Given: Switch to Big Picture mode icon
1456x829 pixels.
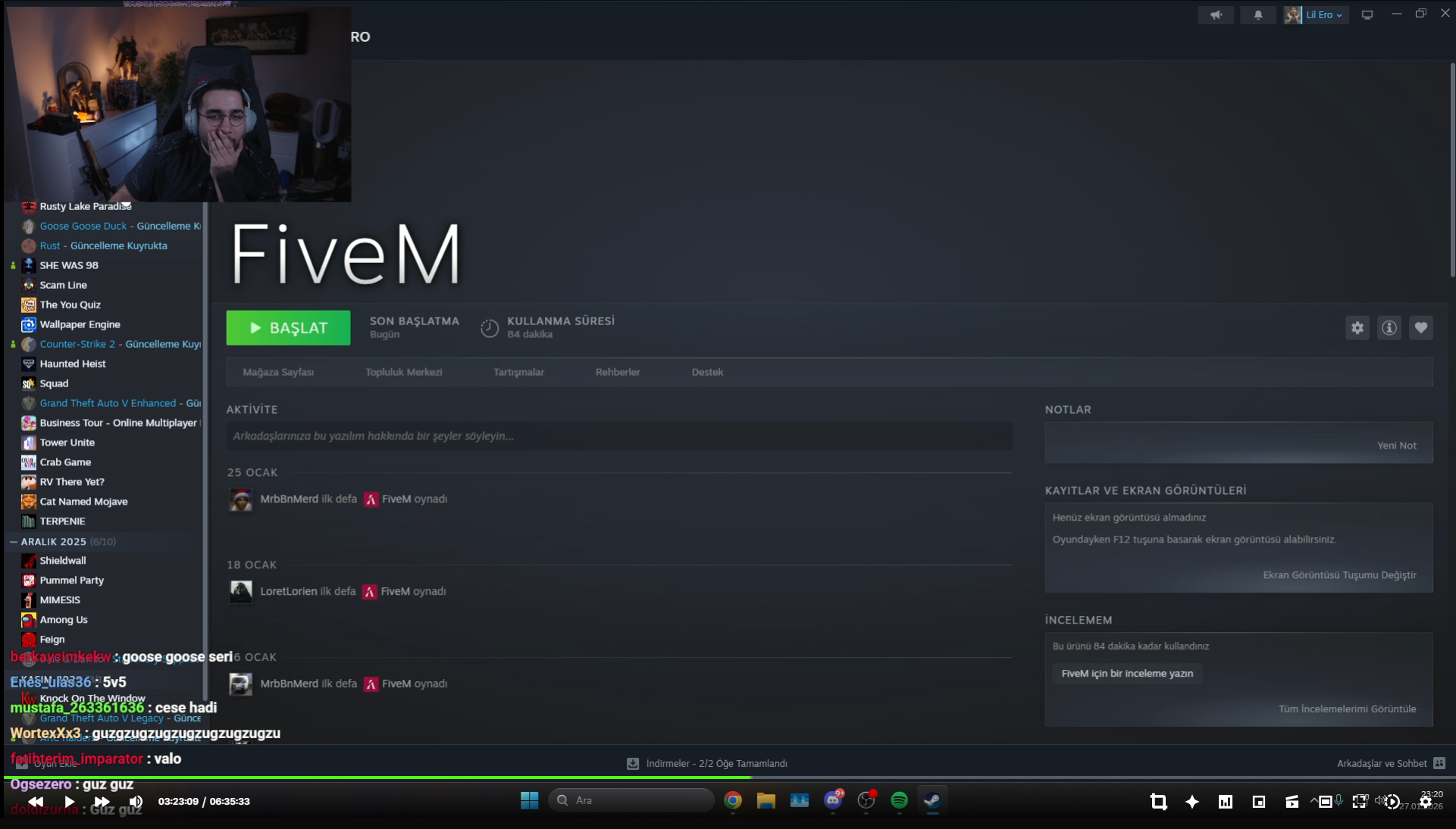Looking at the screenshot, I should [x=1367, y=15].
